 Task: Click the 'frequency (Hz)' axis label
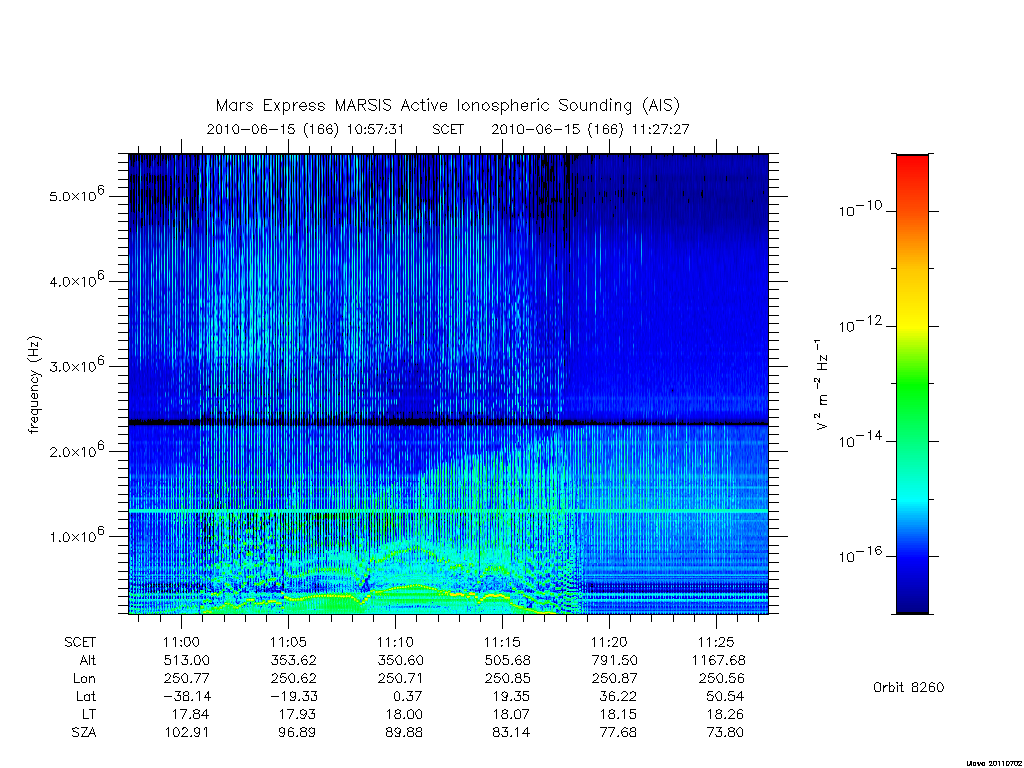34,385
